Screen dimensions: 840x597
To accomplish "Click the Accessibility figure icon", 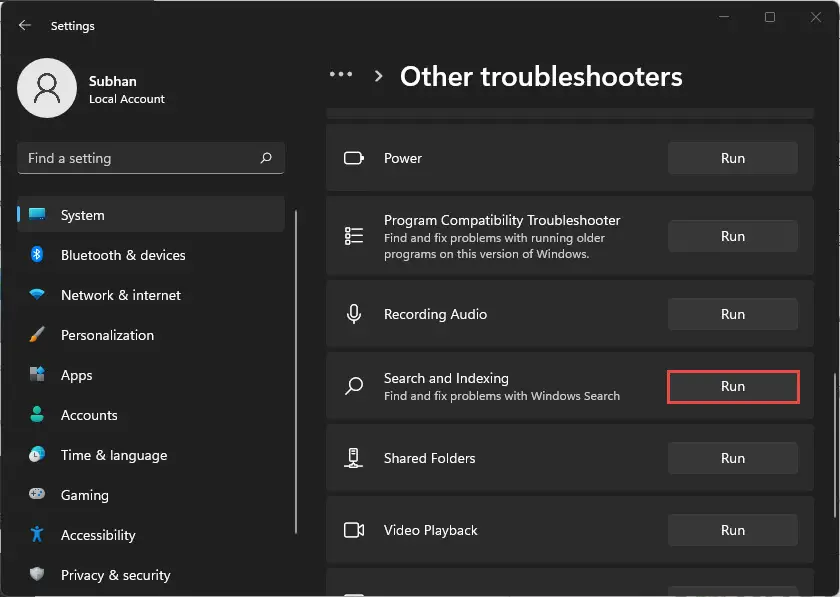I will [37, 534].
